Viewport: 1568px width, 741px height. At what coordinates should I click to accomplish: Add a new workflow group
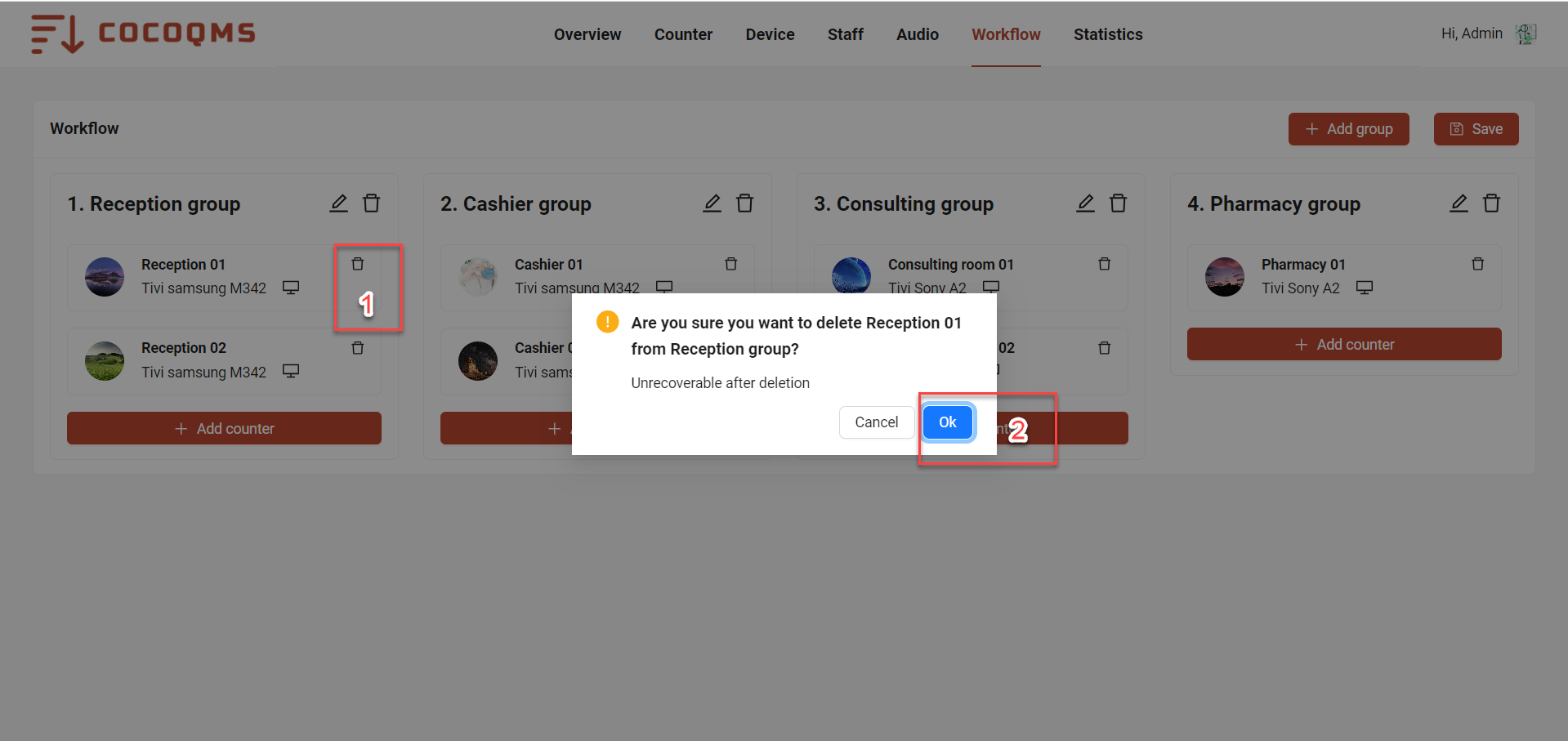pos(1348,129)
